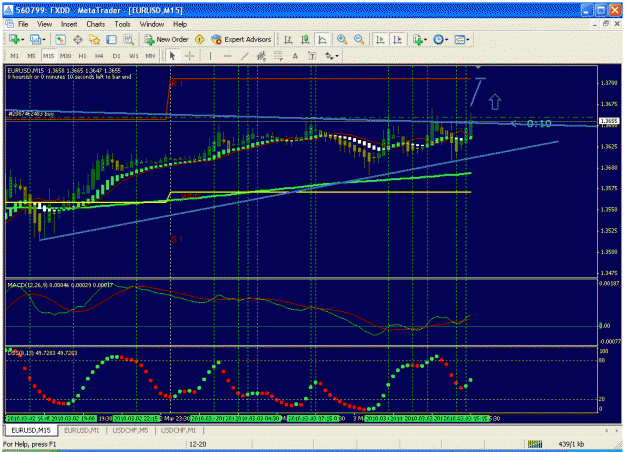Click the 439/1 kb traffic indicator

tap(571, 444)
